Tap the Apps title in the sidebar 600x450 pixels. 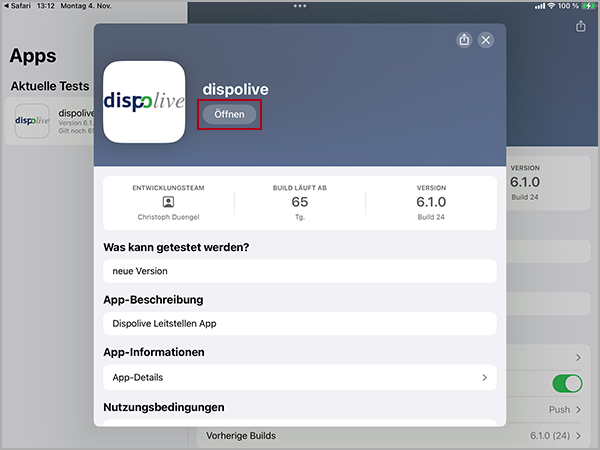pyautogui.click(x=33, y=56)
